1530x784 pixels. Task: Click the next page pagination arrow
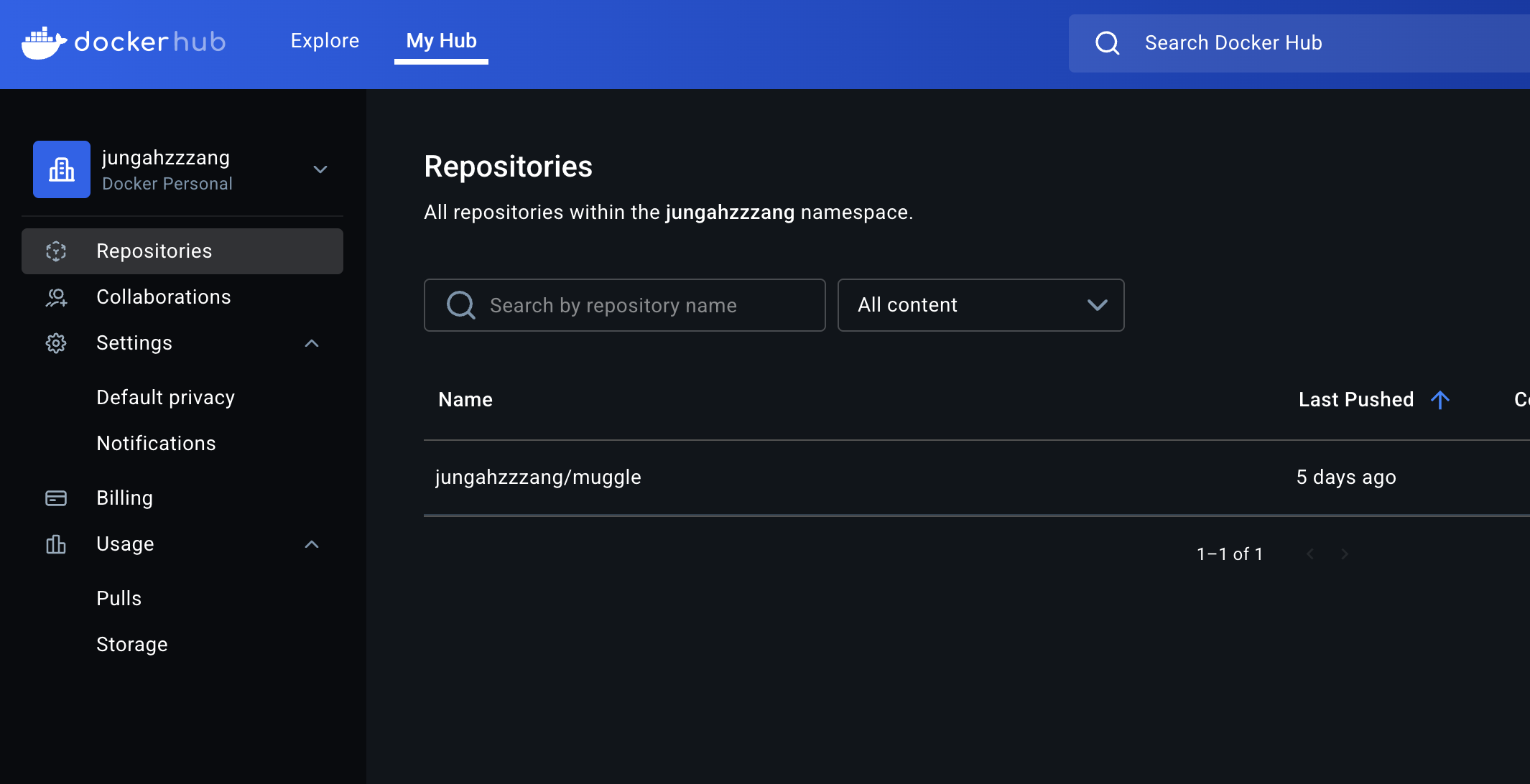(1345, 554)
